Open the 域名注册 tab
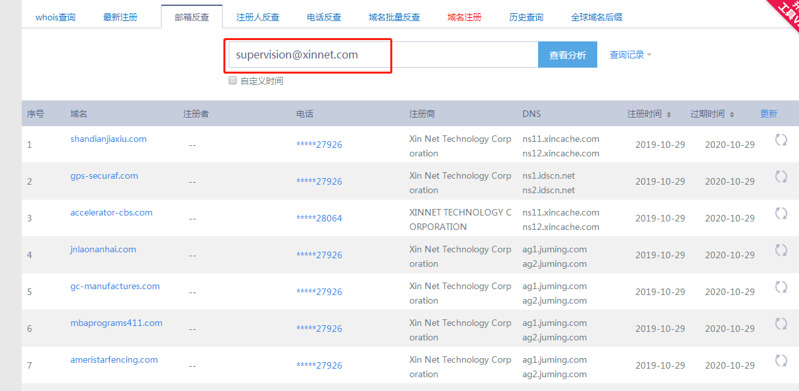The image size is (799, 391). pyautogui.click(x=464, y=17)
